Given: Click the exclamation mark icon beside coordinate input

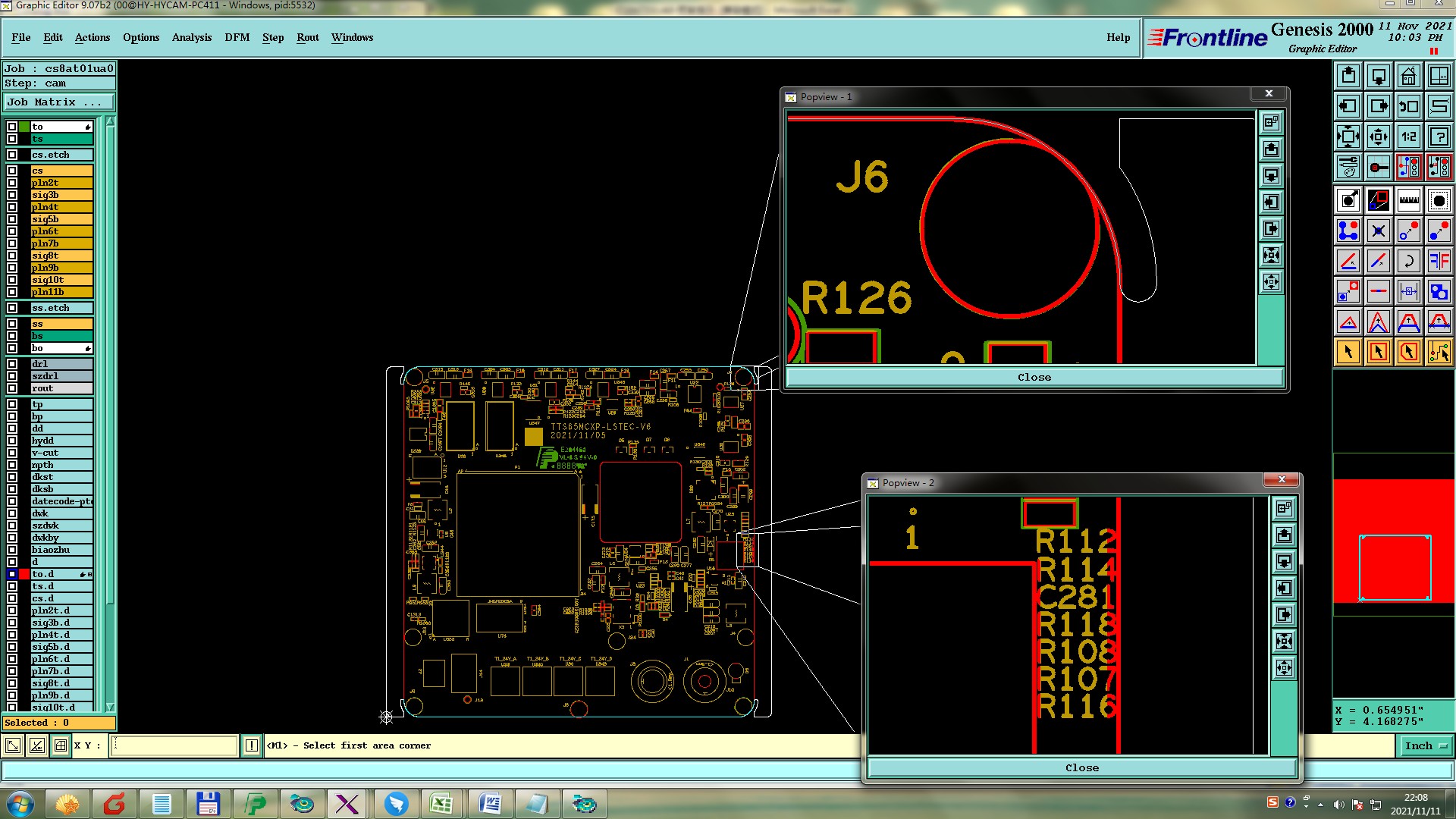Looking at the screenshot, I should [252, 745].
